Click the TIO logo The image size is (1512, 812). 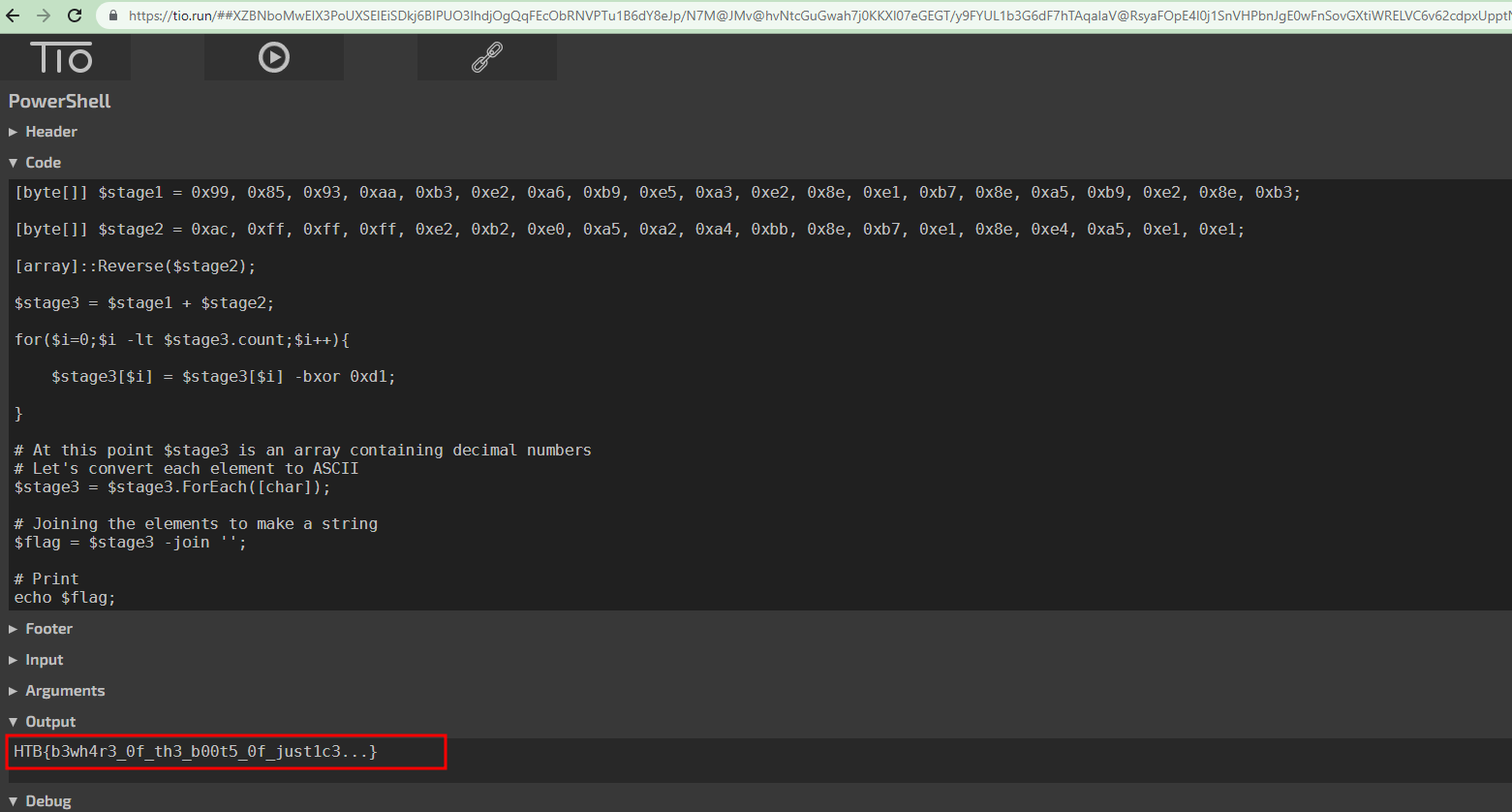coord(62,58)
